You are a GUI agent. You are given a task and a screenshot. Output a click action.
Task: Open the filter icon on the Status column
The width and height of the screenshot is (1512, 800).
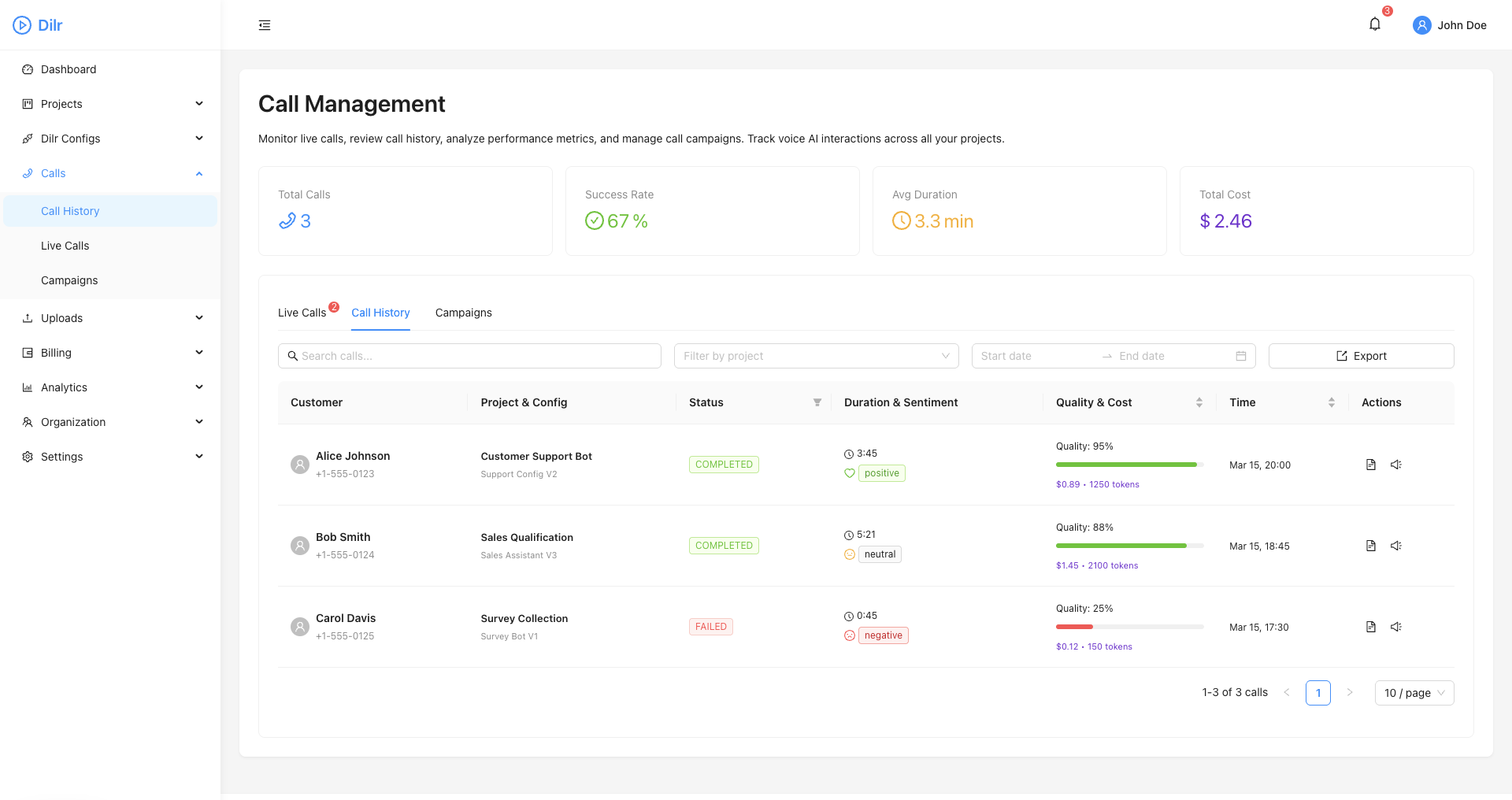pyautogui.click(x=817, y=402)
